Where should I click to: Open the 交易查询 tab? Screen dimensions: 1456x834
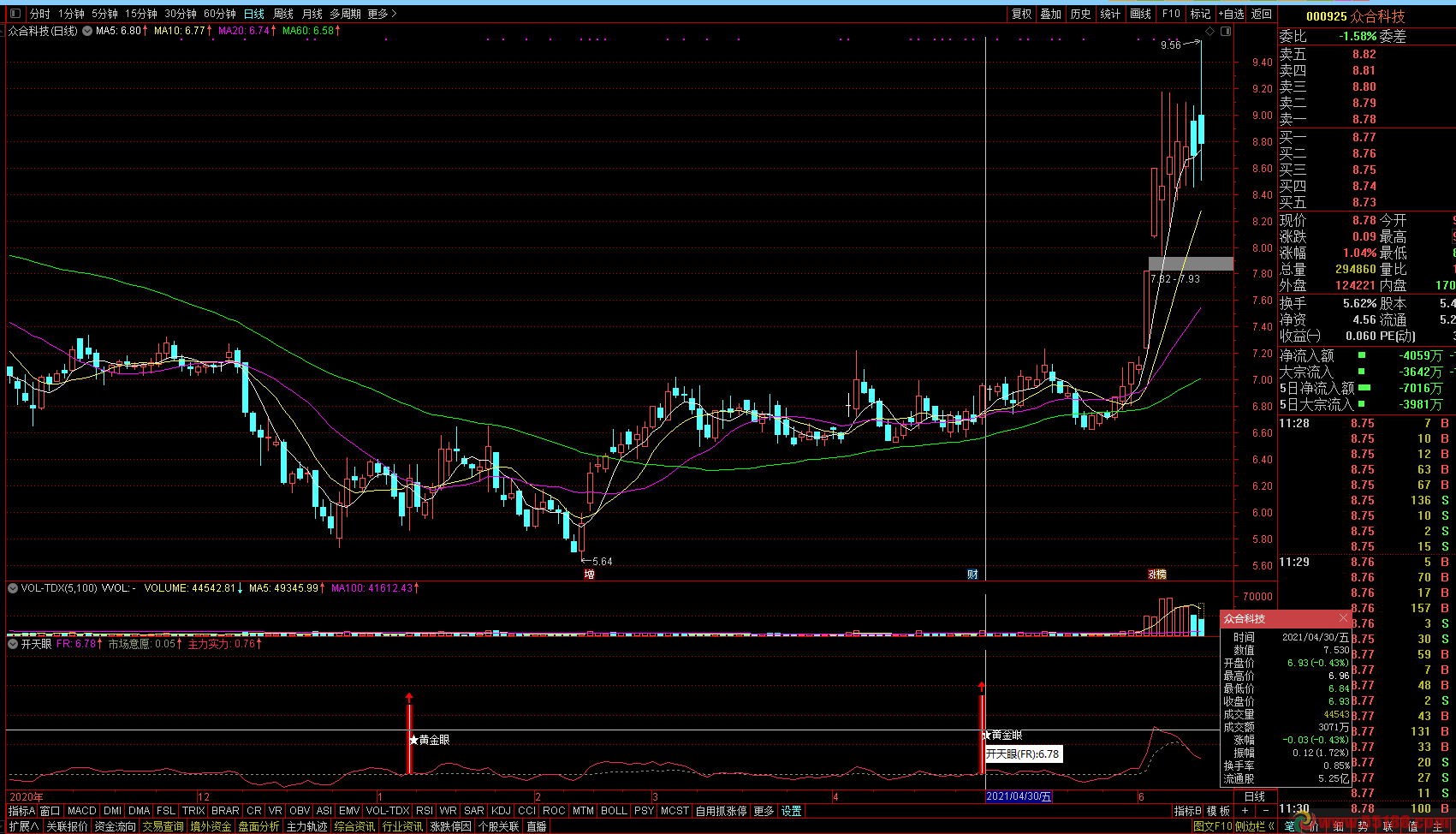(x=163, y=826)
